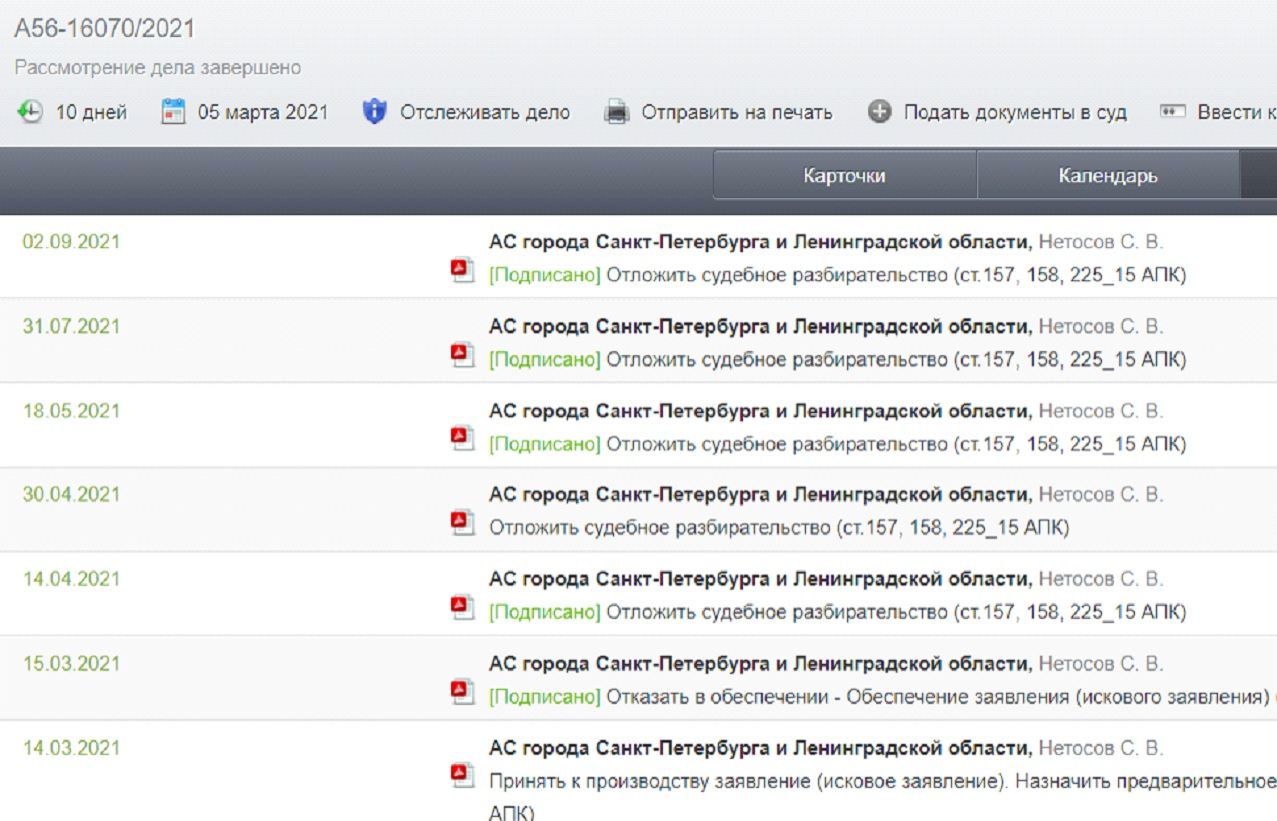The height and width of the screenshot is (821, 1277).
Task: Click judge Нетосов С. В. in 31.07.2021 row
Action: tap(1101, 326)
